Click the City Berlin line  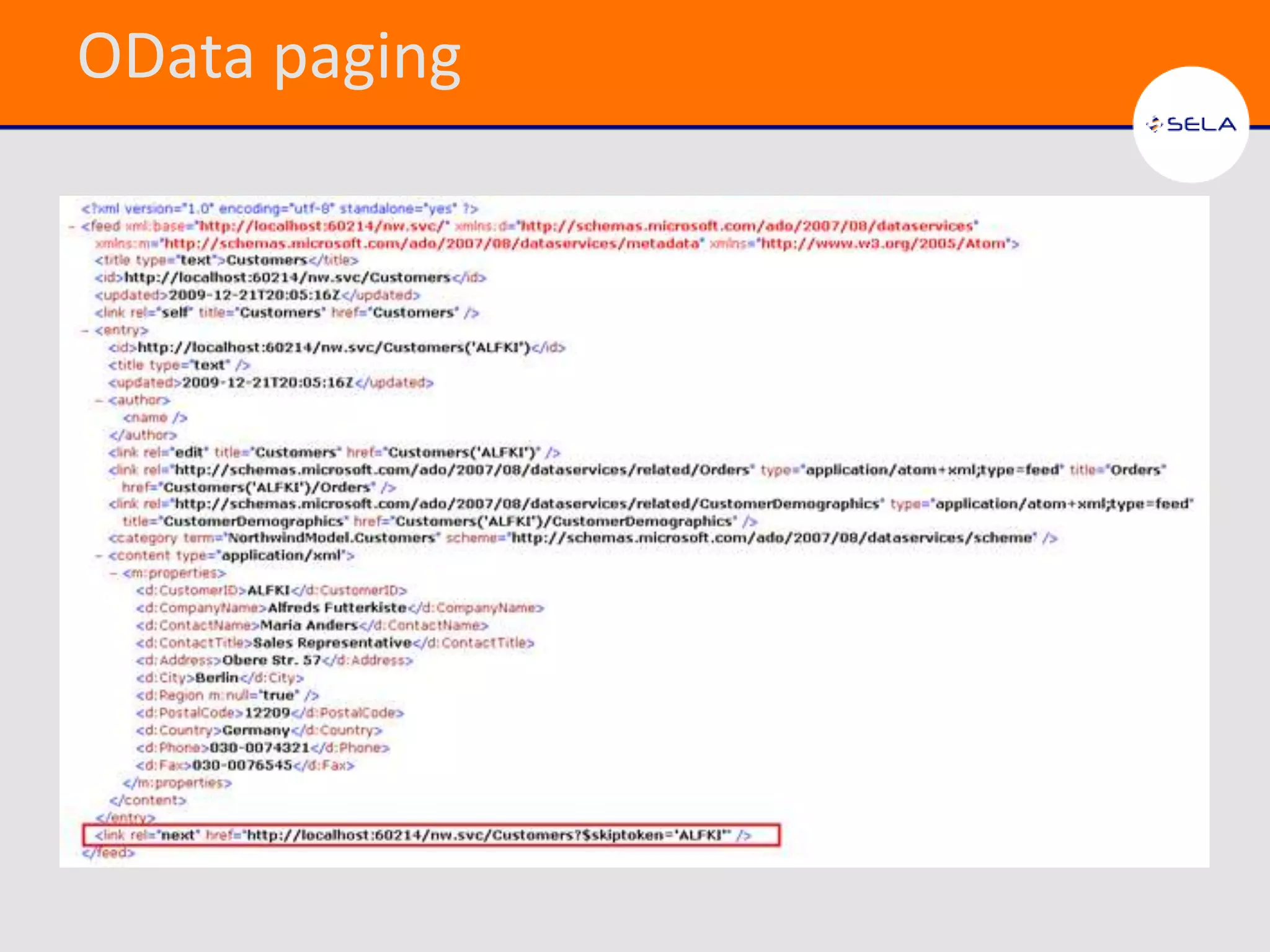coord(220,678)
